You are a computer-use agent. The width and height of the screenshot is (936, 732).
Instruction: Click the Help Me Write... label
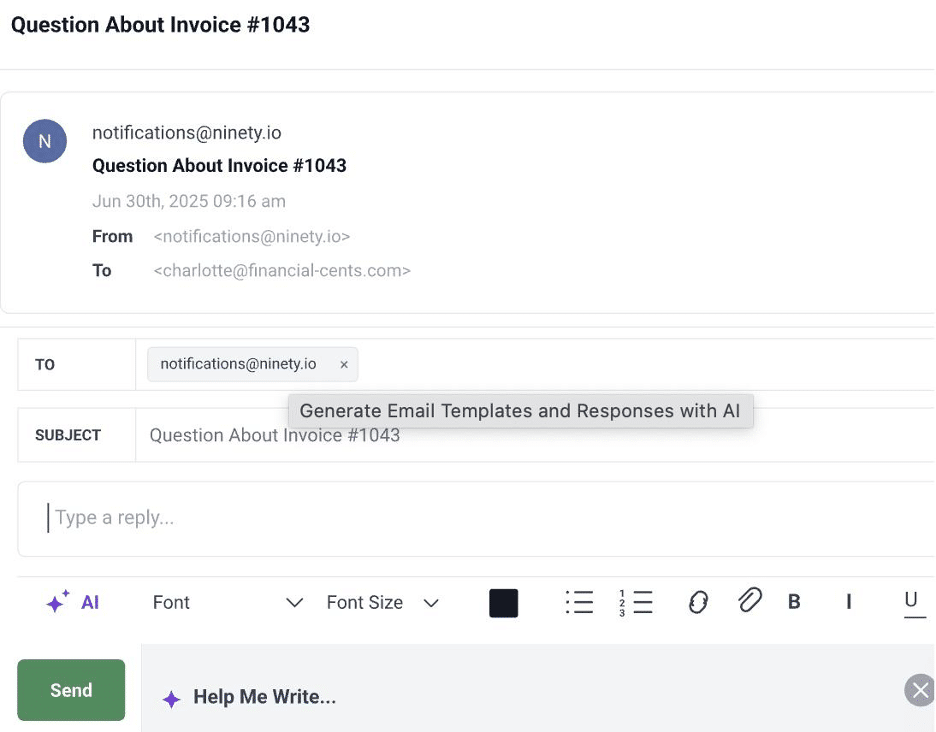pyautogui.click(x=264, y=697)
